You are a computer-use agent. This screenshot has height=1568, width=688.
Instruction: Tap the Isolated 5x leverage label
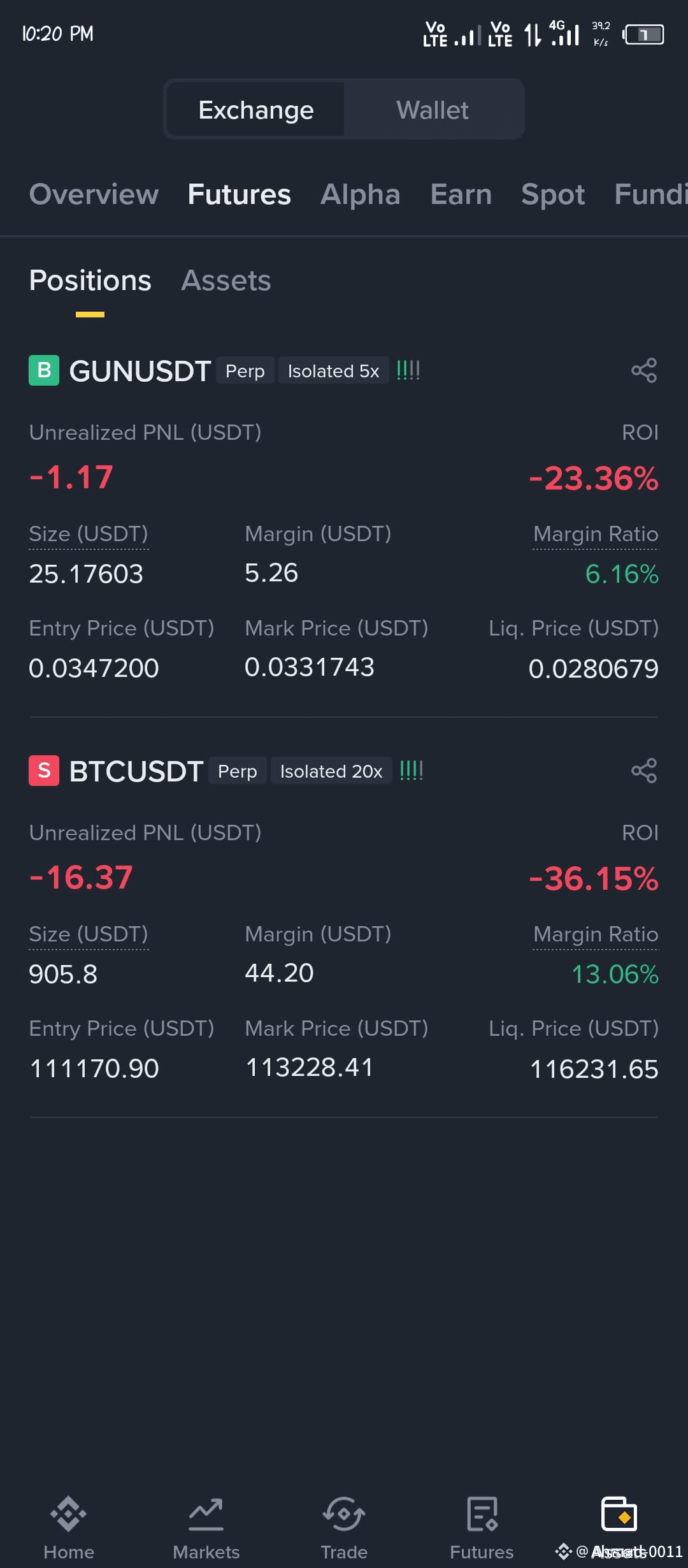pos(334,371)
